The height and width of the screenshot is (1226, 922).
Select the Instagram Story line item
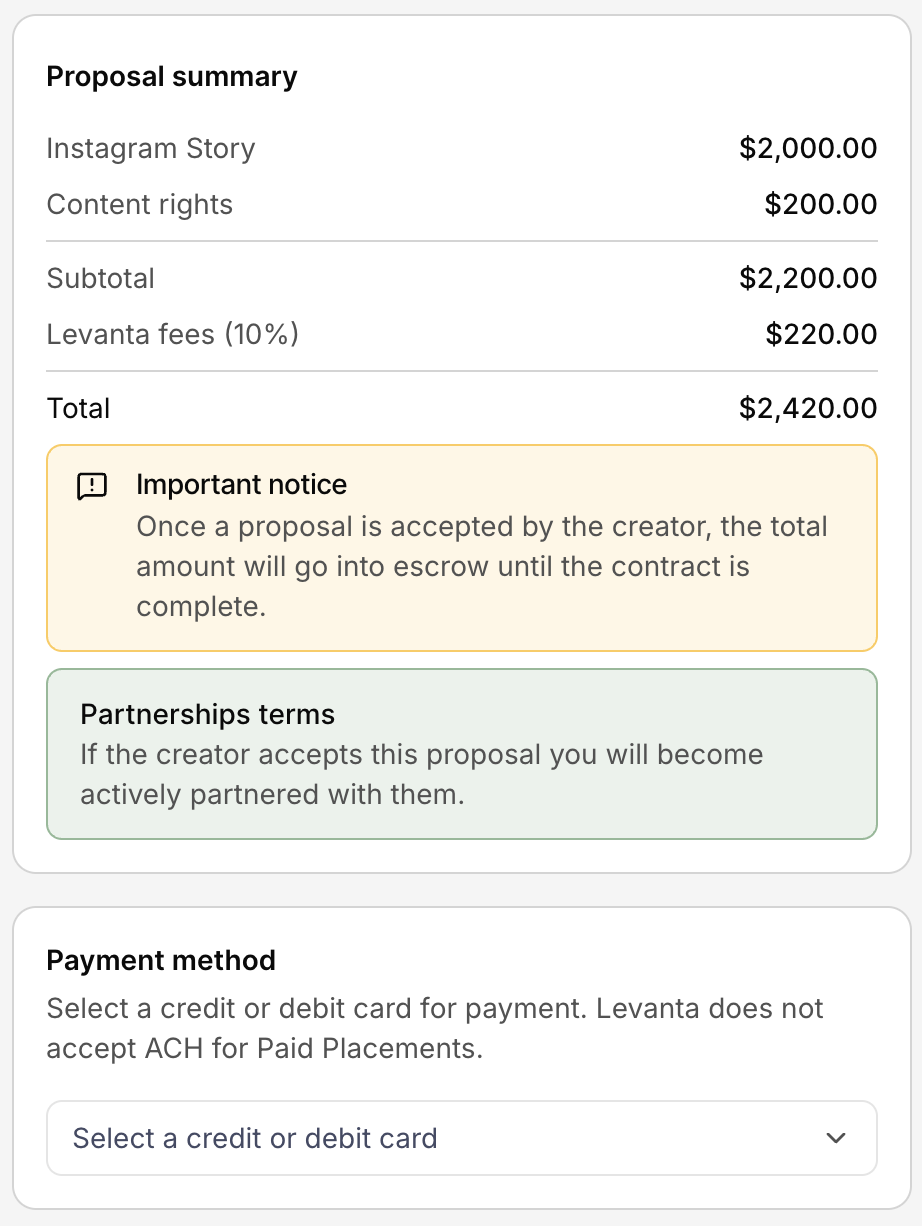click(x=151, y=149)
